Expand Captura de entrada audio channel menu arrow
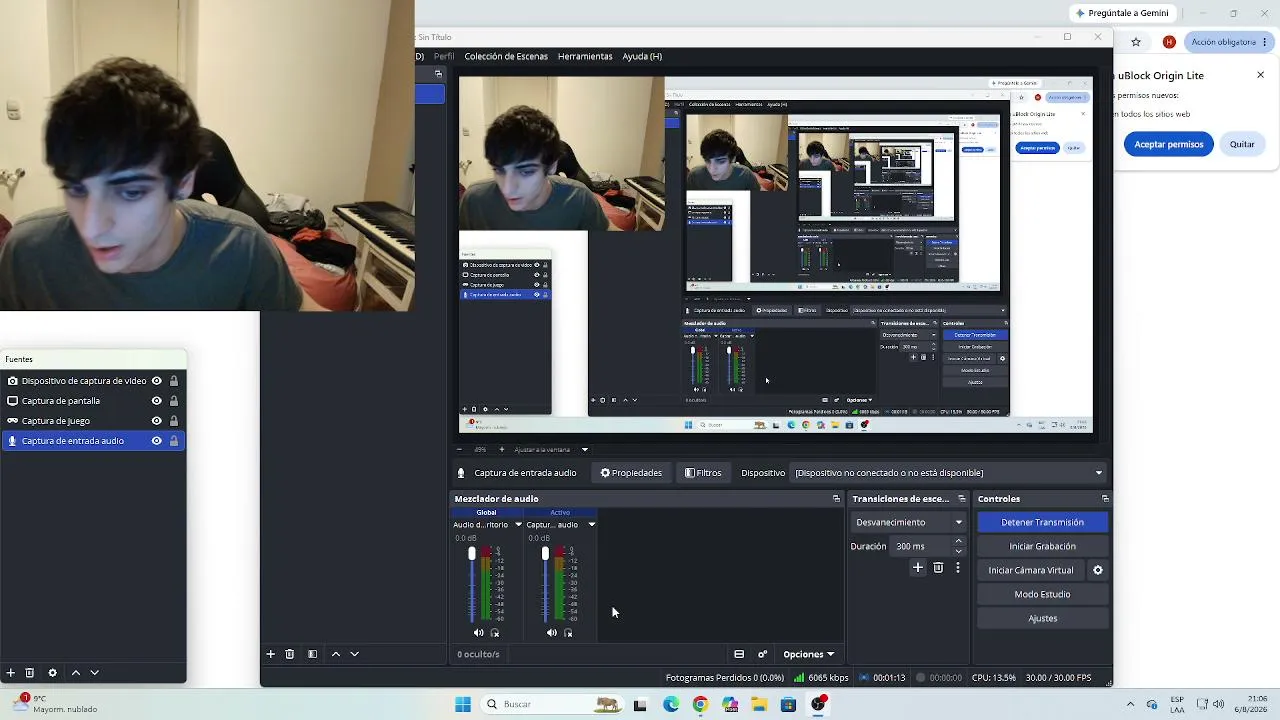This screenshot has height=720, width=1280. click(591, 525)
